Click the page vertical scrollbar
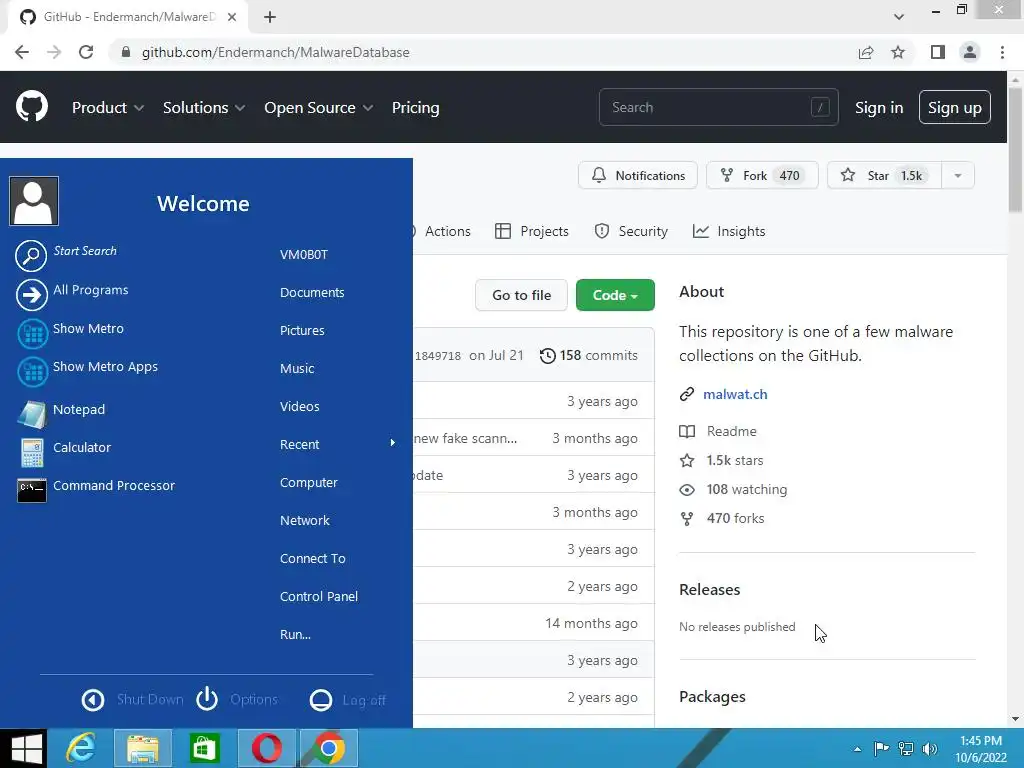The height and width of the screenshot is (768, 1024). 1015,150
